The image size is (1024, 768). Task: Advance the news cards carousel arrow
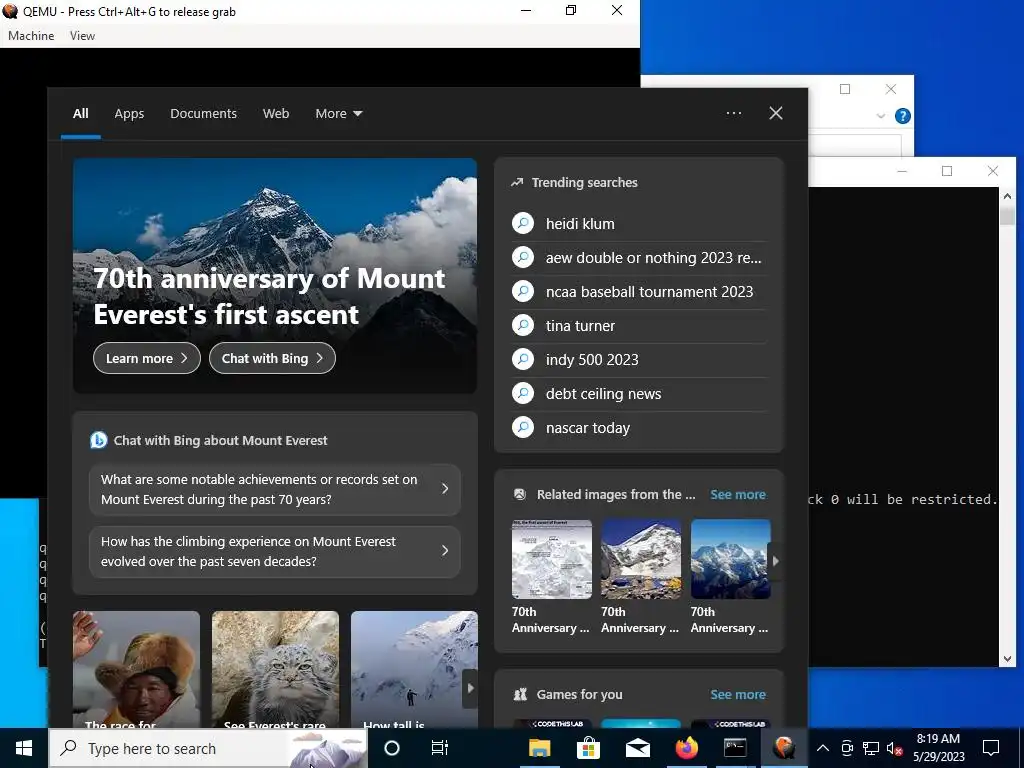470,688
